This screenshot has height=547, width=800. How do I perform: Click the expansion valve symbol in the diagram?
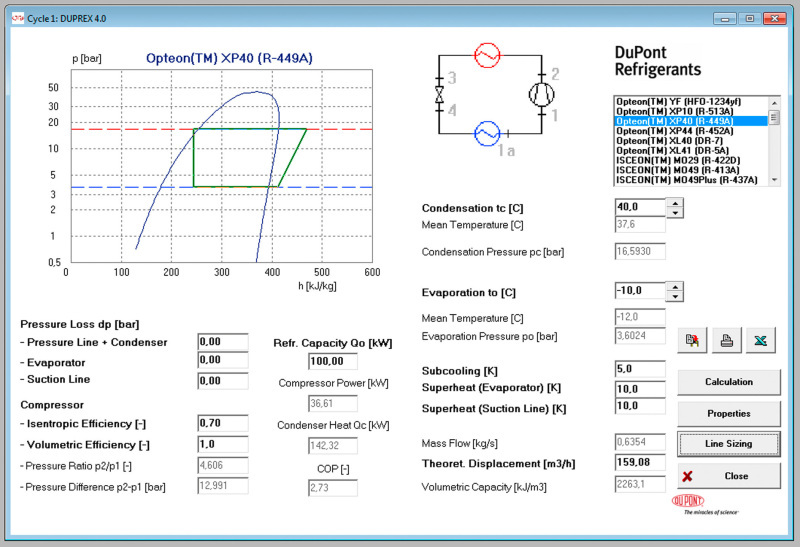pos(439,94)
